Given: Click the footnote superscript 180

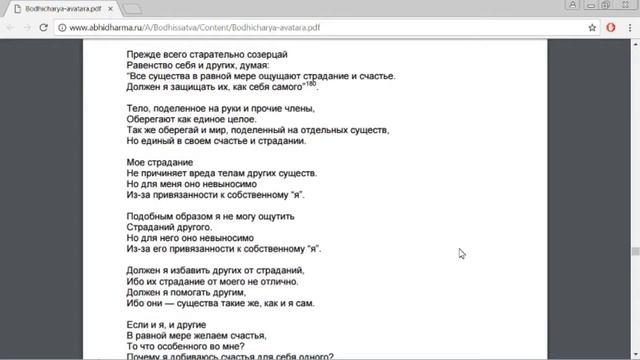Looking at the screenshot, I should 311,84.
